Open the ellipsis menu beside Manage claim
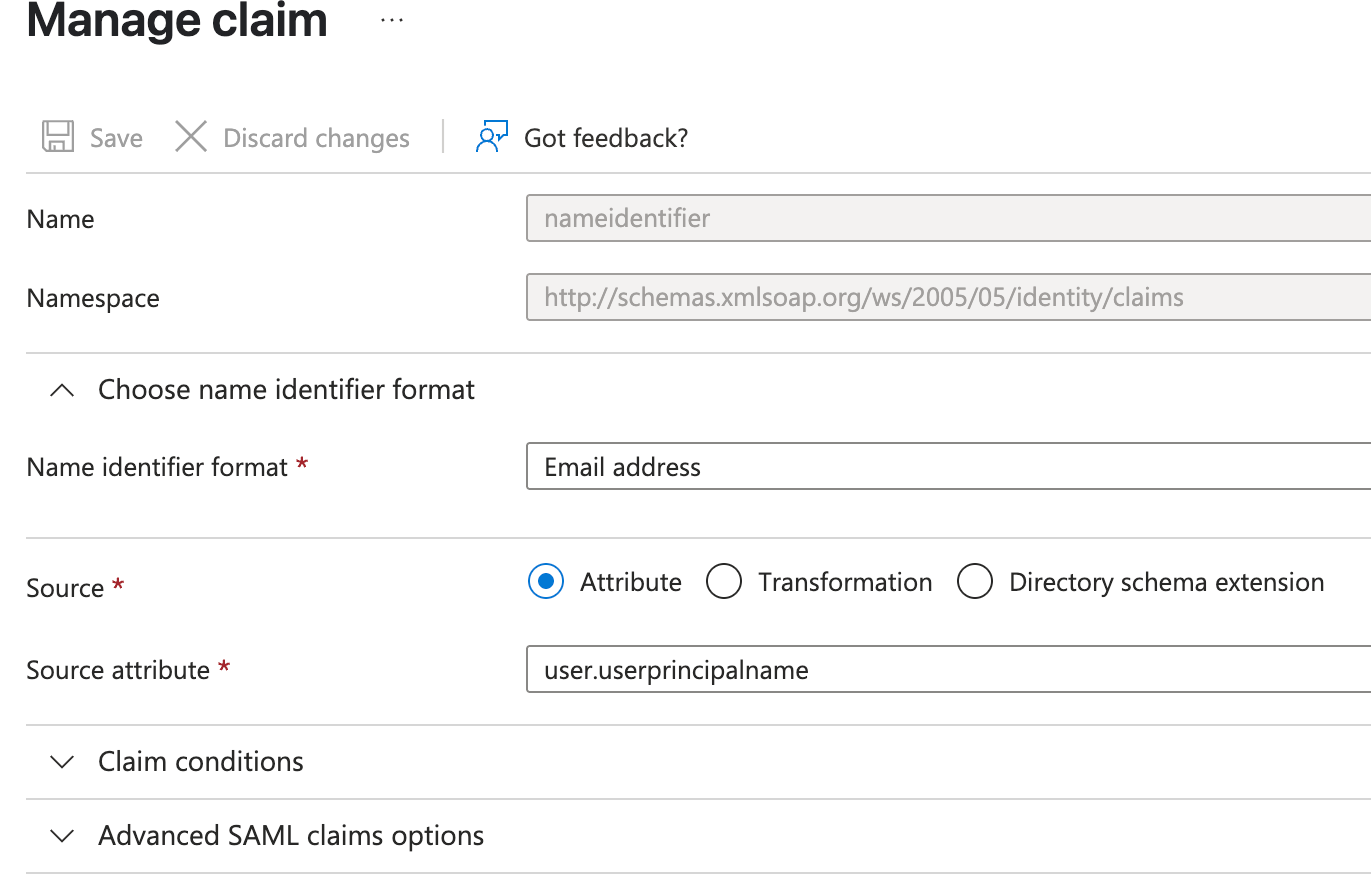Screen dimensions: 1371x896 click(392, 20)
